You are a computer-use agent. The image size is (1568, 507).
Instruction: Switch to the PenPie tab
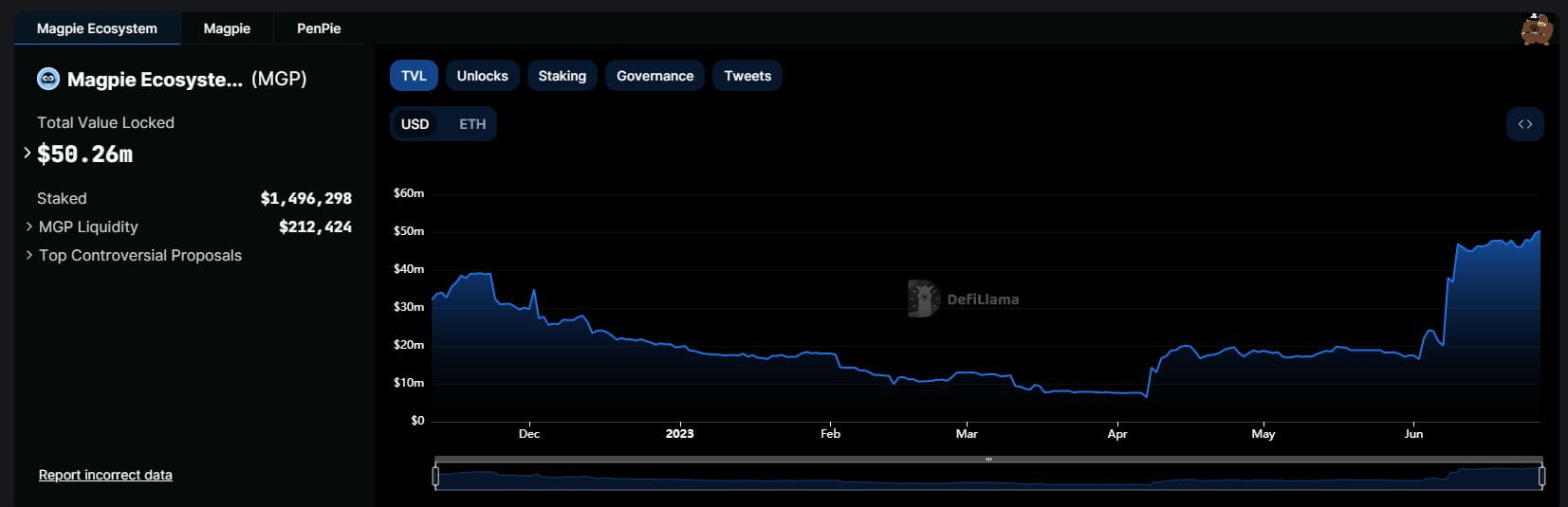[x=319, y=28]
